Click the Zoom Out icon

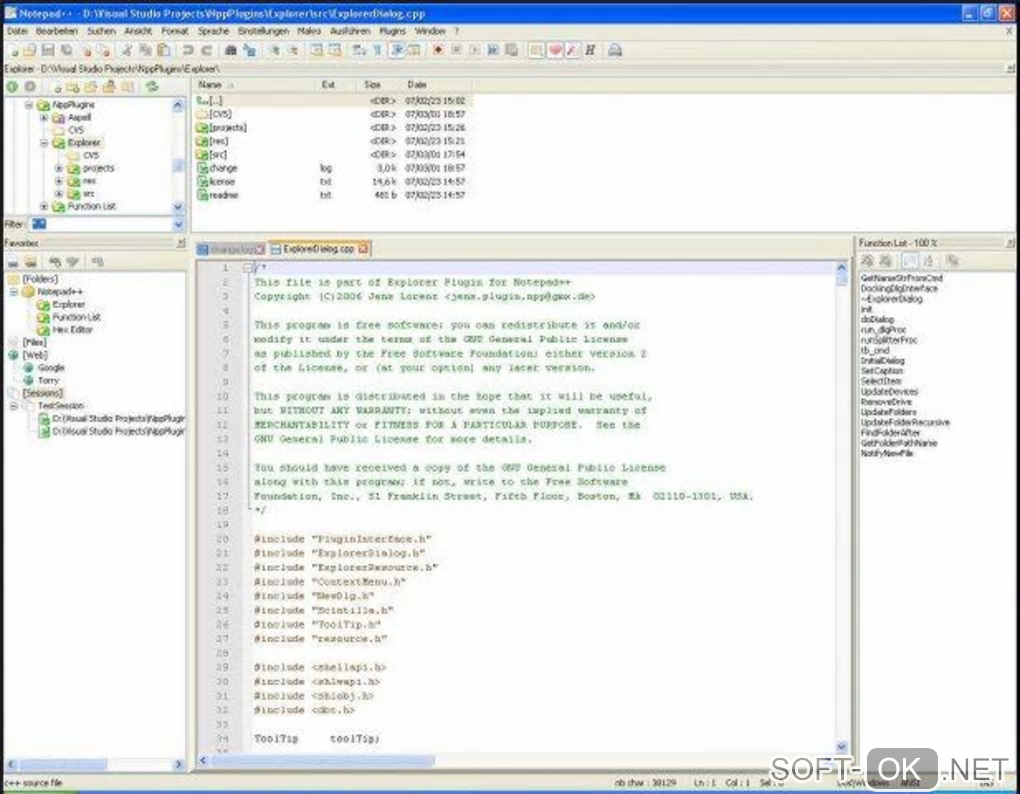[x=293, y=50]
